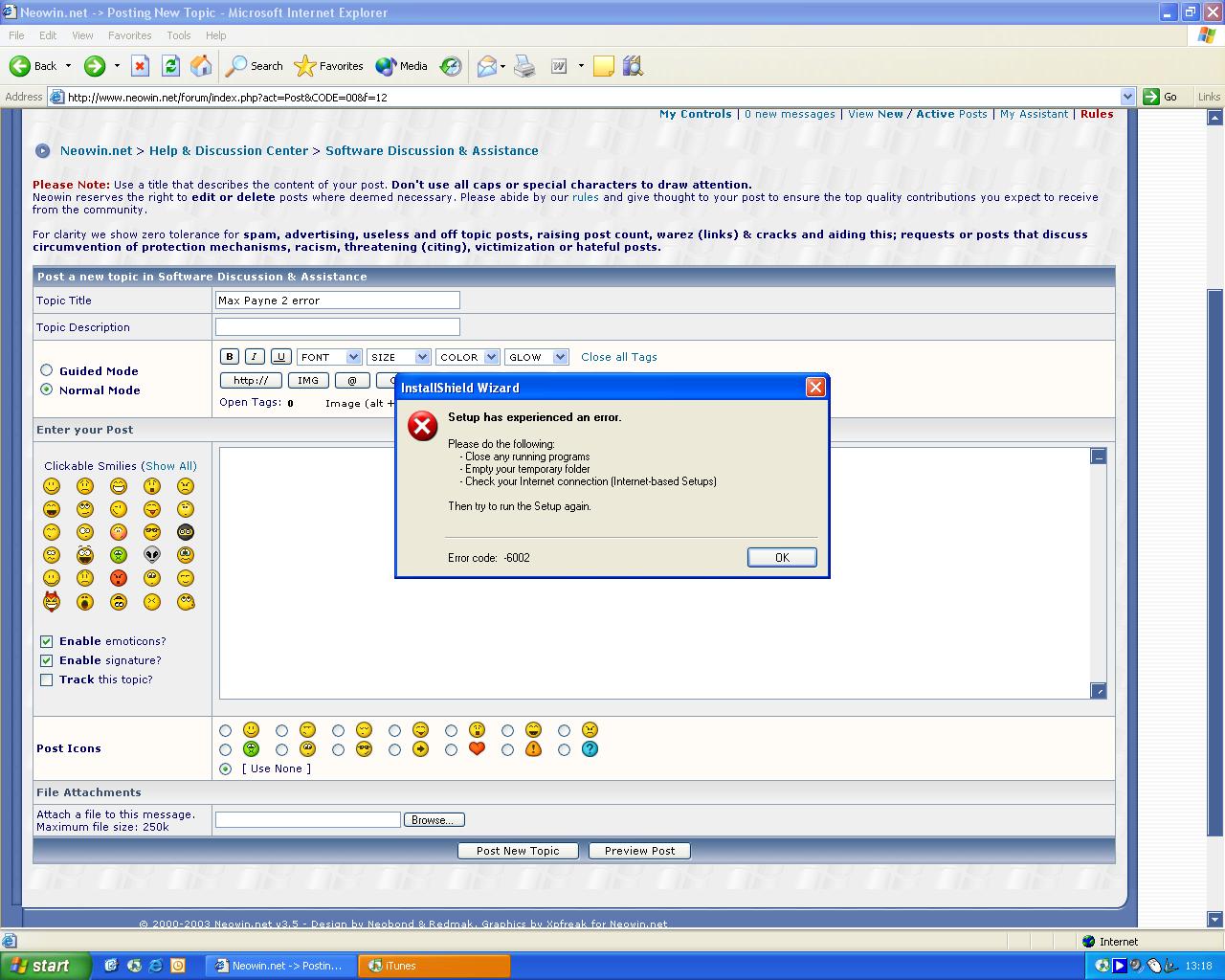Click the Home toolbar icon
Viewport: 1225px width, 980px height.
tap(201, 66)
